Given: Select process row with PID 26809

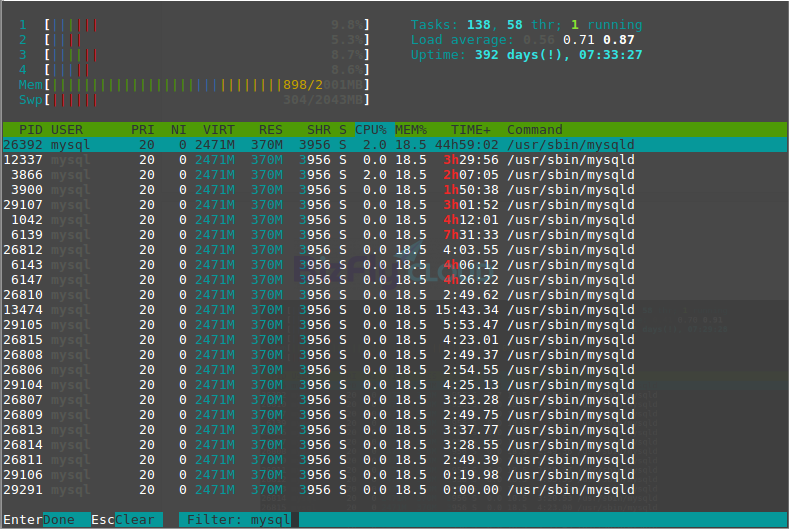Looking at the screenshot, I should coord(394,415).
